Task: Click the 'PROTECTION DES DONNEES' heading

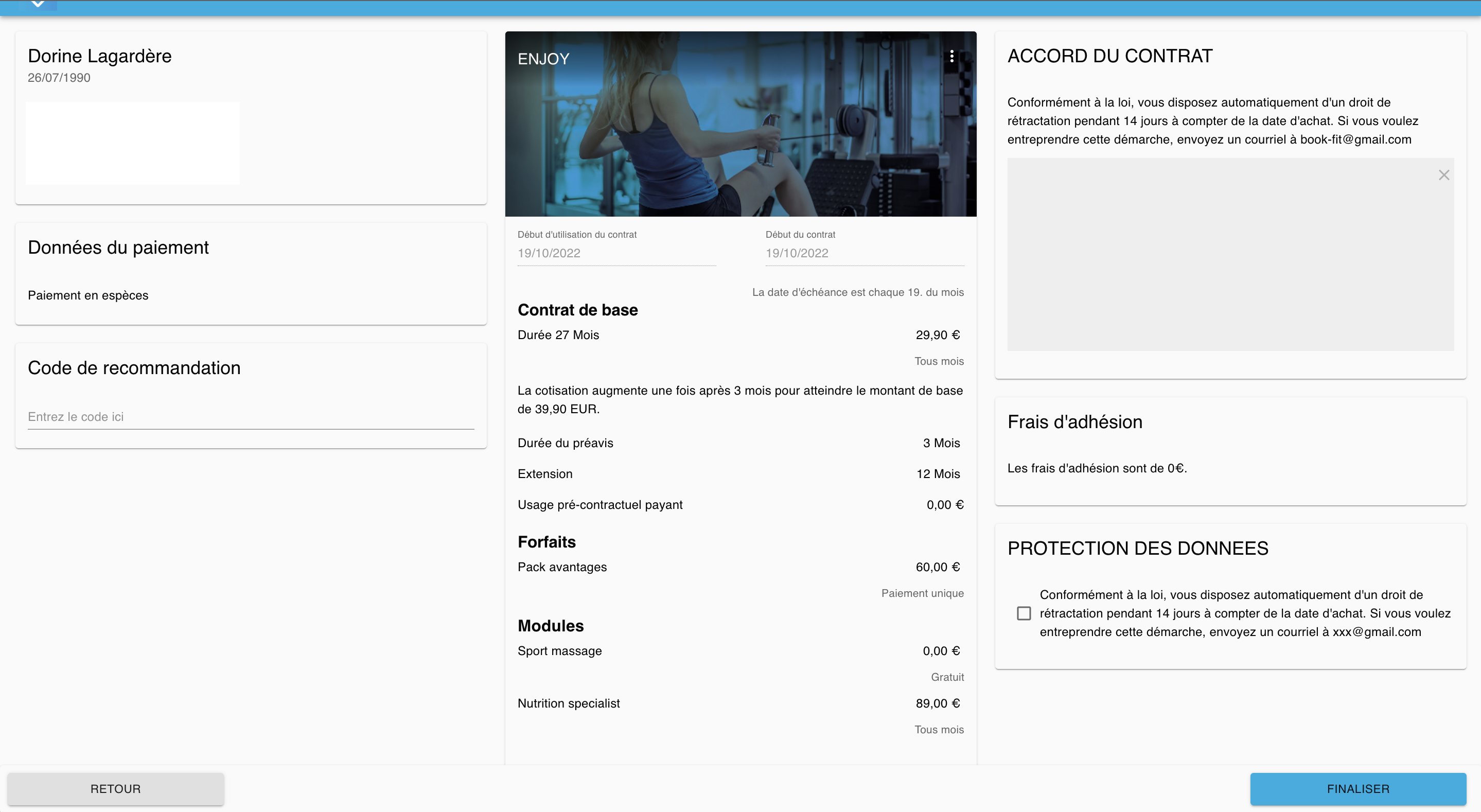Action: (1138, 548)
